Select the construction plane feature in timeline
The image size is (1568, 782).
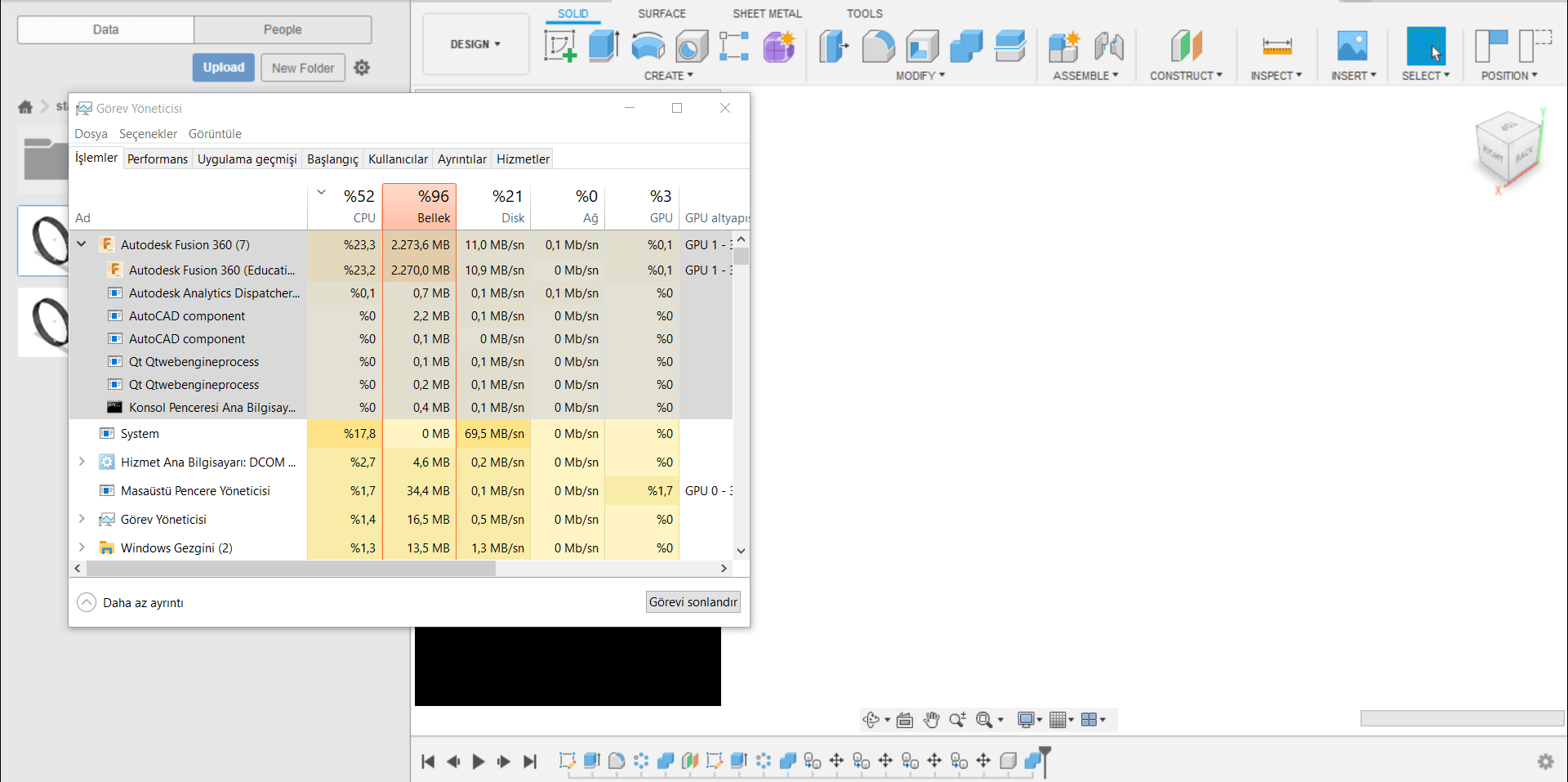(690, 762)
